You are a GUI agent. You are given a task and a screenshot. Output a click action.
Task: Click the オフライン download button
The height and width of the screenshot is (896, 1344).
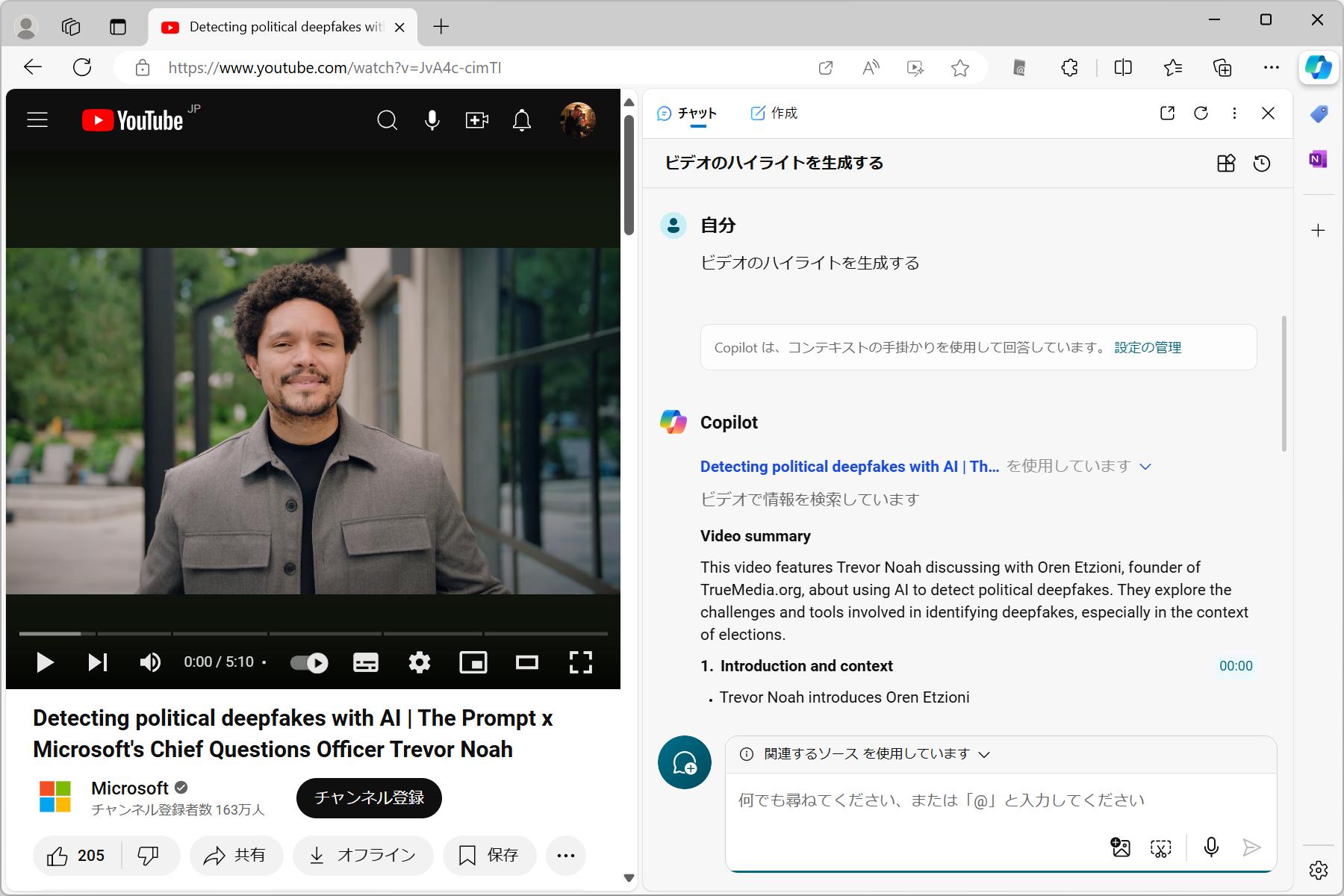(x=363, y=856)
